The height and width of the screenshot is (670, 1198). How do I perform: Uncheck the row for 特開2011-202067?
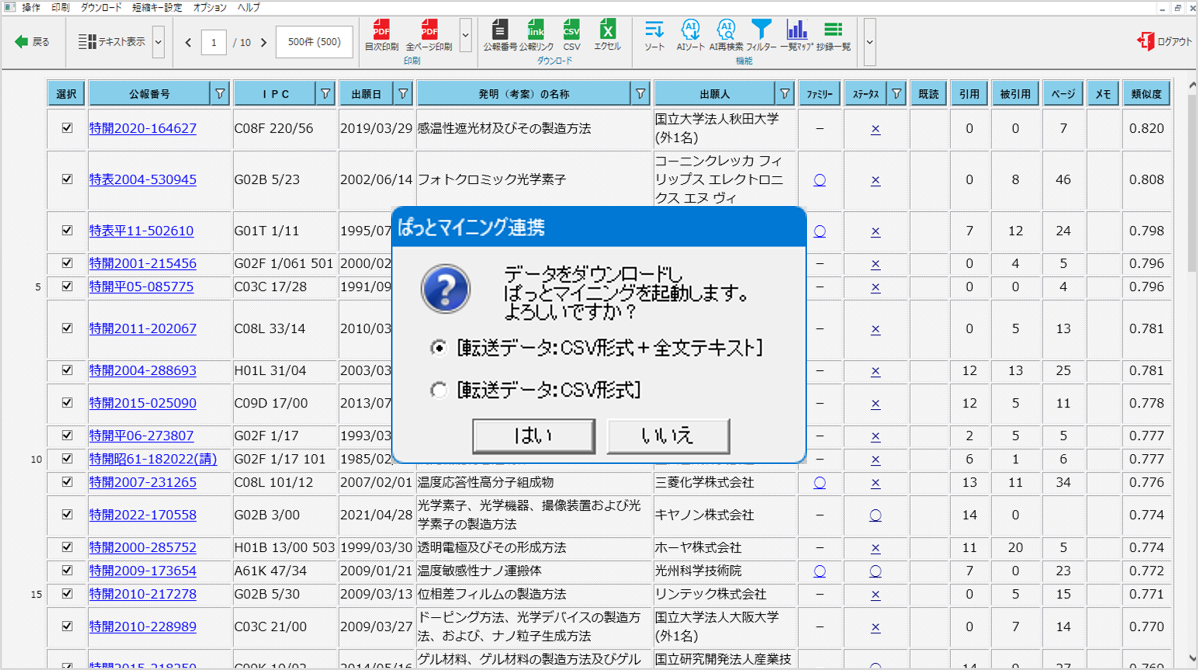[67, 328]
